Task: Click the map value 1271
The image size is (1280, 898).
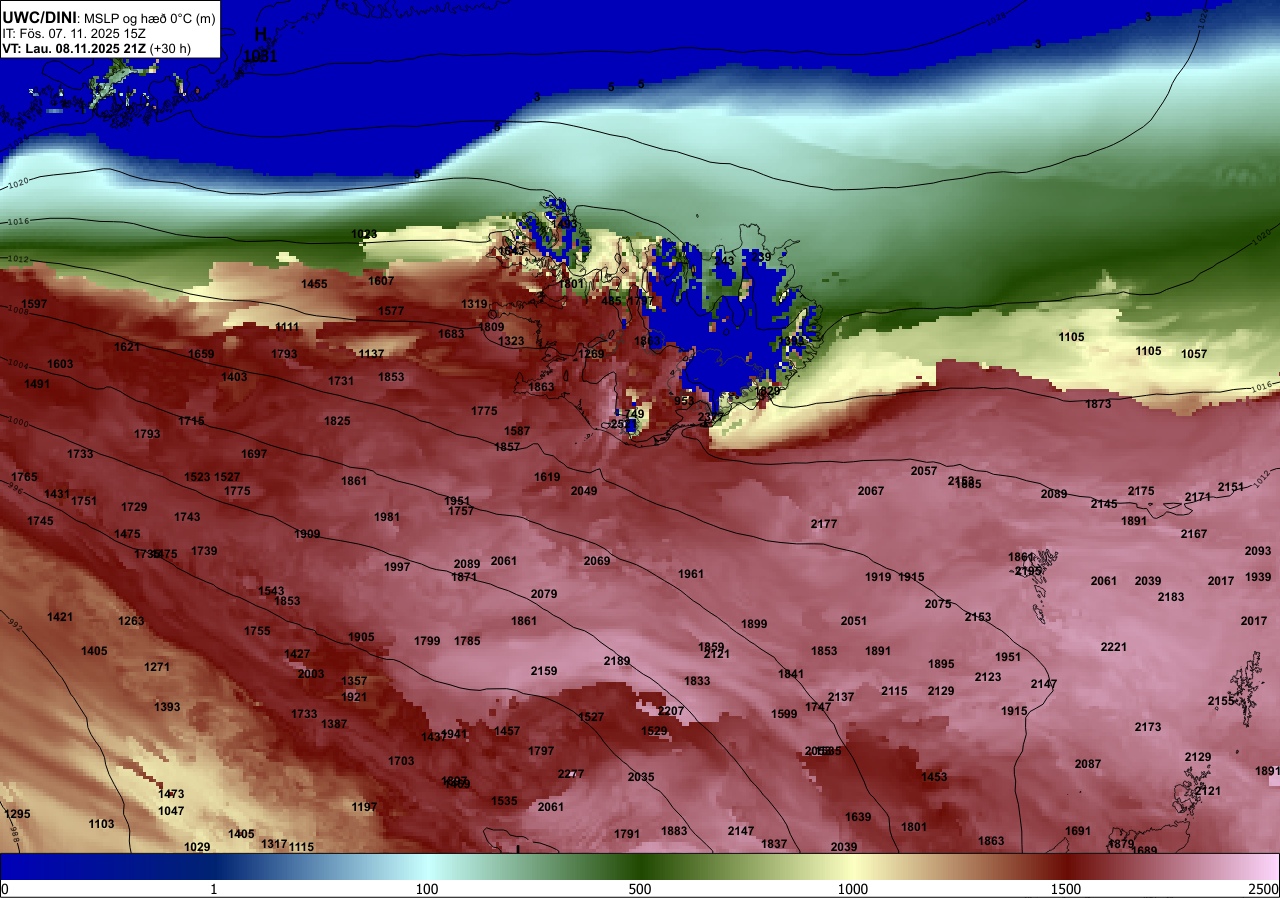Action: 157,667
